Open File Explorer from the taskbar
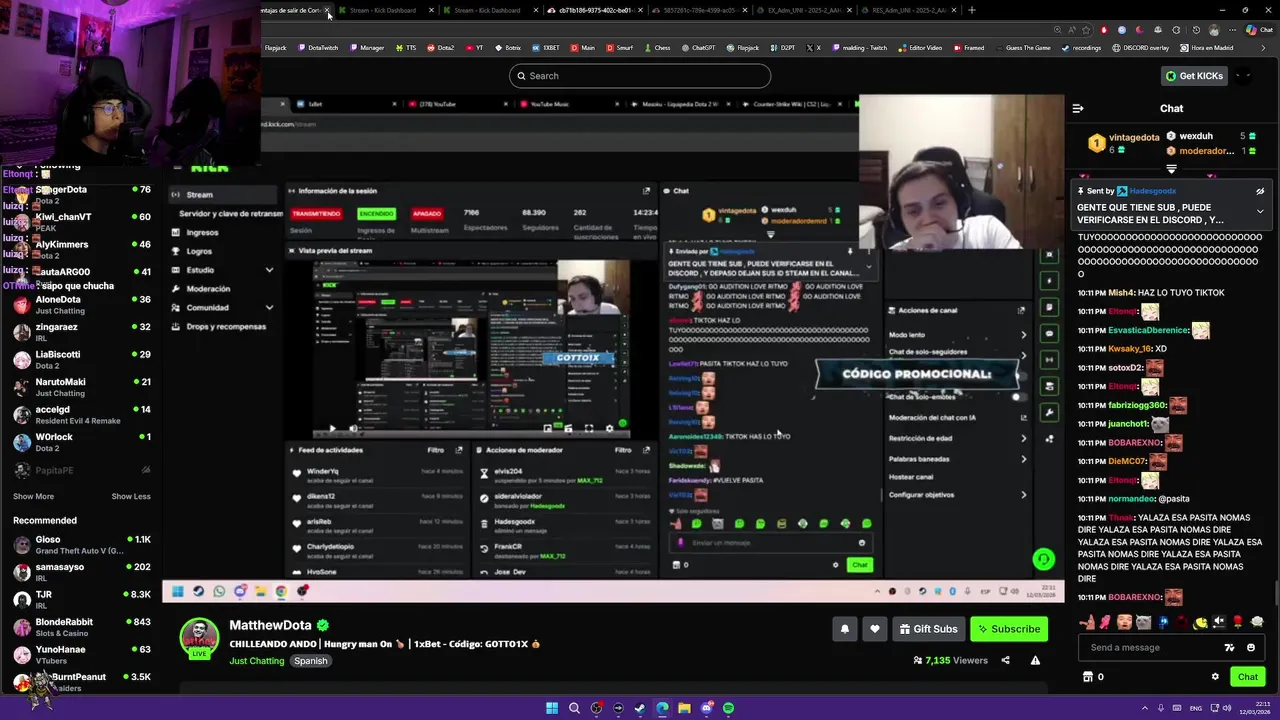This screenshot has width=1280, height=720. pos(684,708)
